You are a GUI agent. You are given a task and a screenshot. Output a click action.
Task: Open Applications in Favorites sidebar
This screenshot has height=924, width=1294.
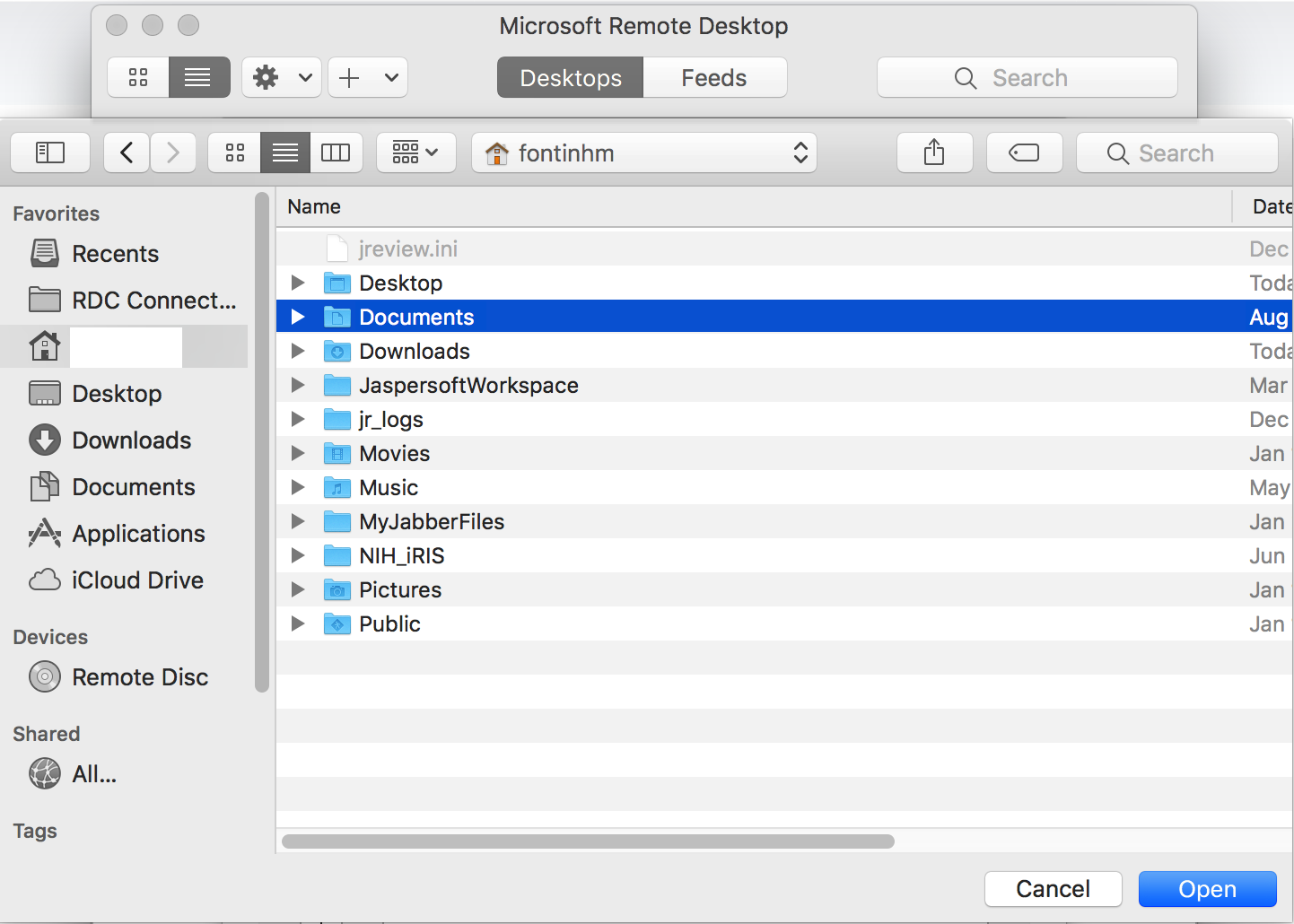point(126,534)
